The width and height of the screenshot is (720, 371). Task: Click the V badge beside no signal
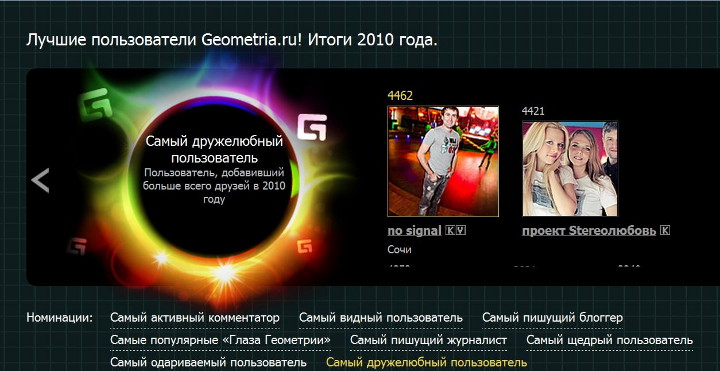[461, 231]
